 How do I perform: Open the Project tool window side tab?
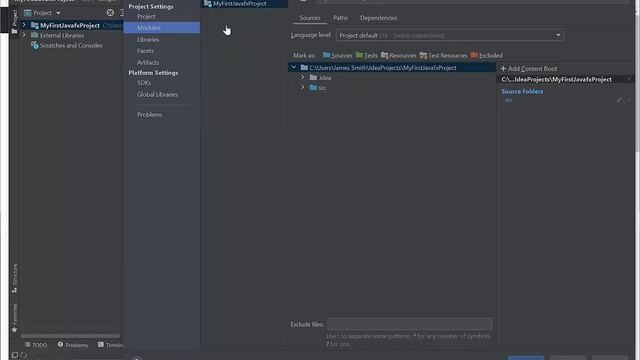[14, 21]
